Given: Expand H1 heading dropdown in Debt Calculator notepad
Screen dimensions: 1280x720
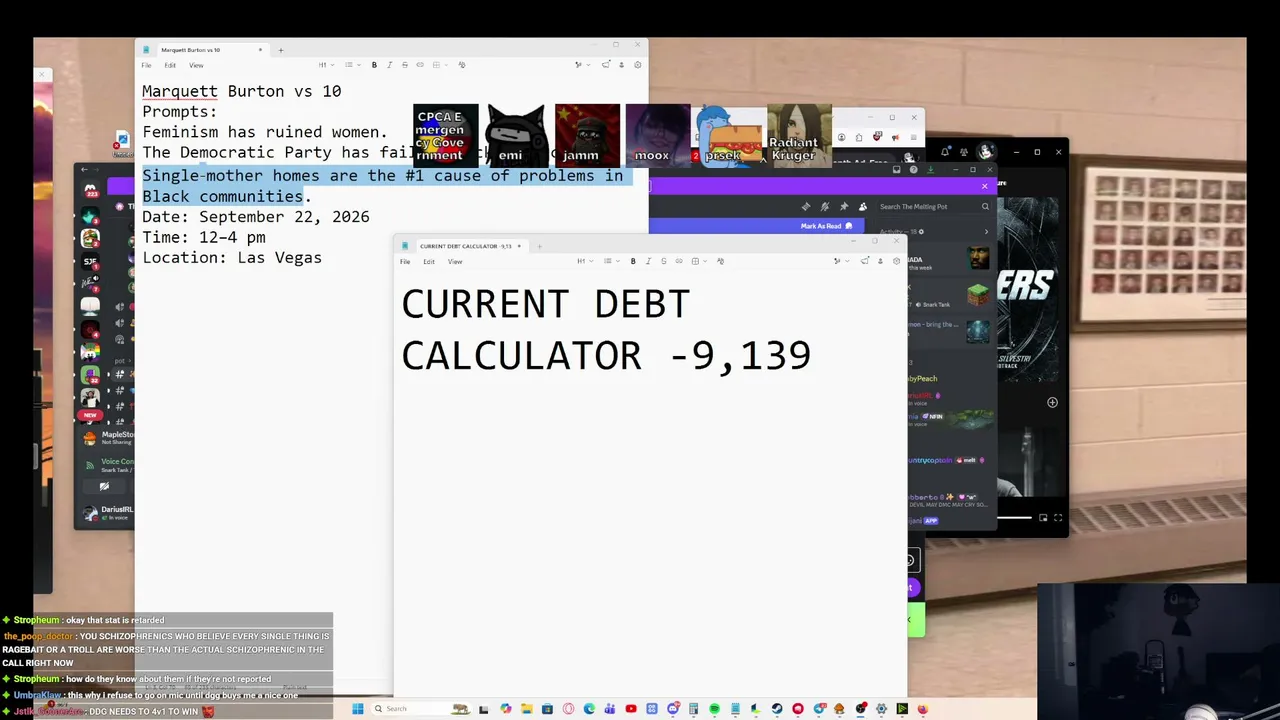Looking at the screenshot, I should (x=583, y=261).
